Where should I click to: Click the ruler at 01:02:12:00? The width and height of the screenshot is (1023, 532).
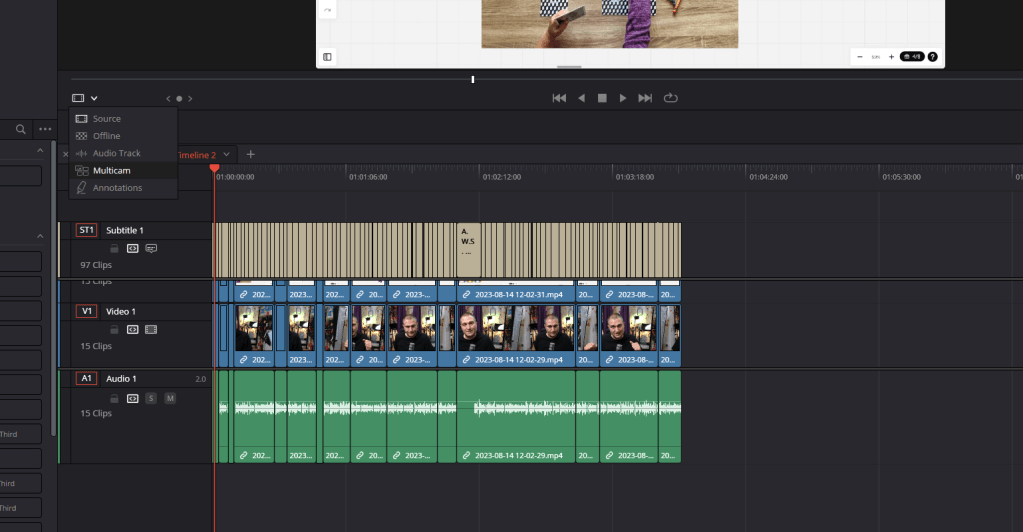502,177
